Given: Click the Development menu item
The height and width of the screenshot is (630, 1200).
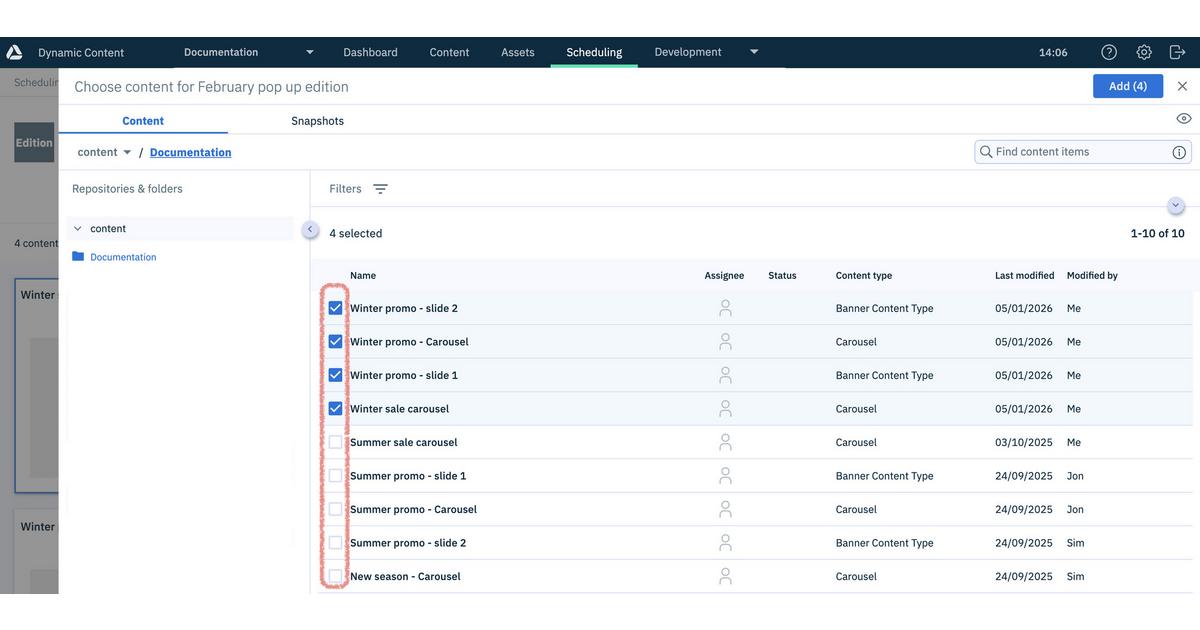Looking at the screenshot, I should (688, 52).
